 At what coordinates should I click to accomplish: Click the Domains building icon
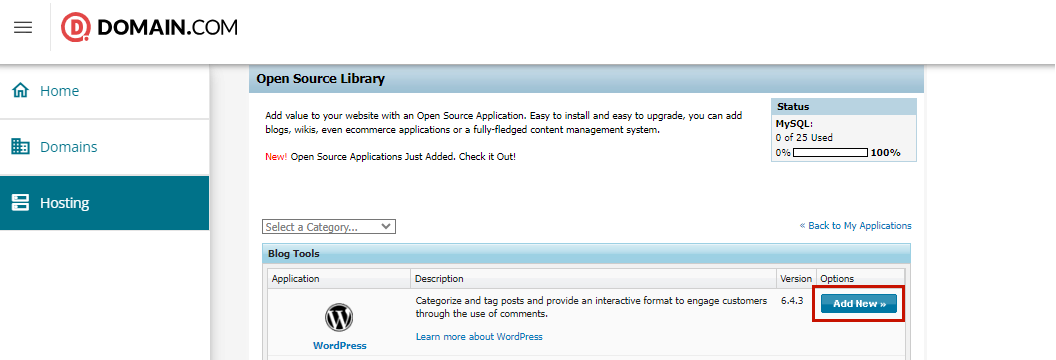(x=21, y=147)
